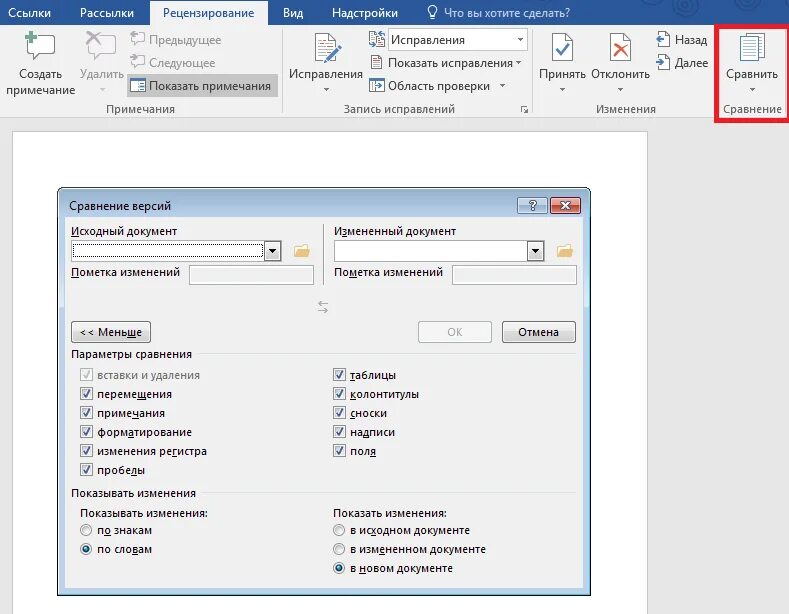
Task: Toggle the сноски checkbox
Action: click(339, 413)
